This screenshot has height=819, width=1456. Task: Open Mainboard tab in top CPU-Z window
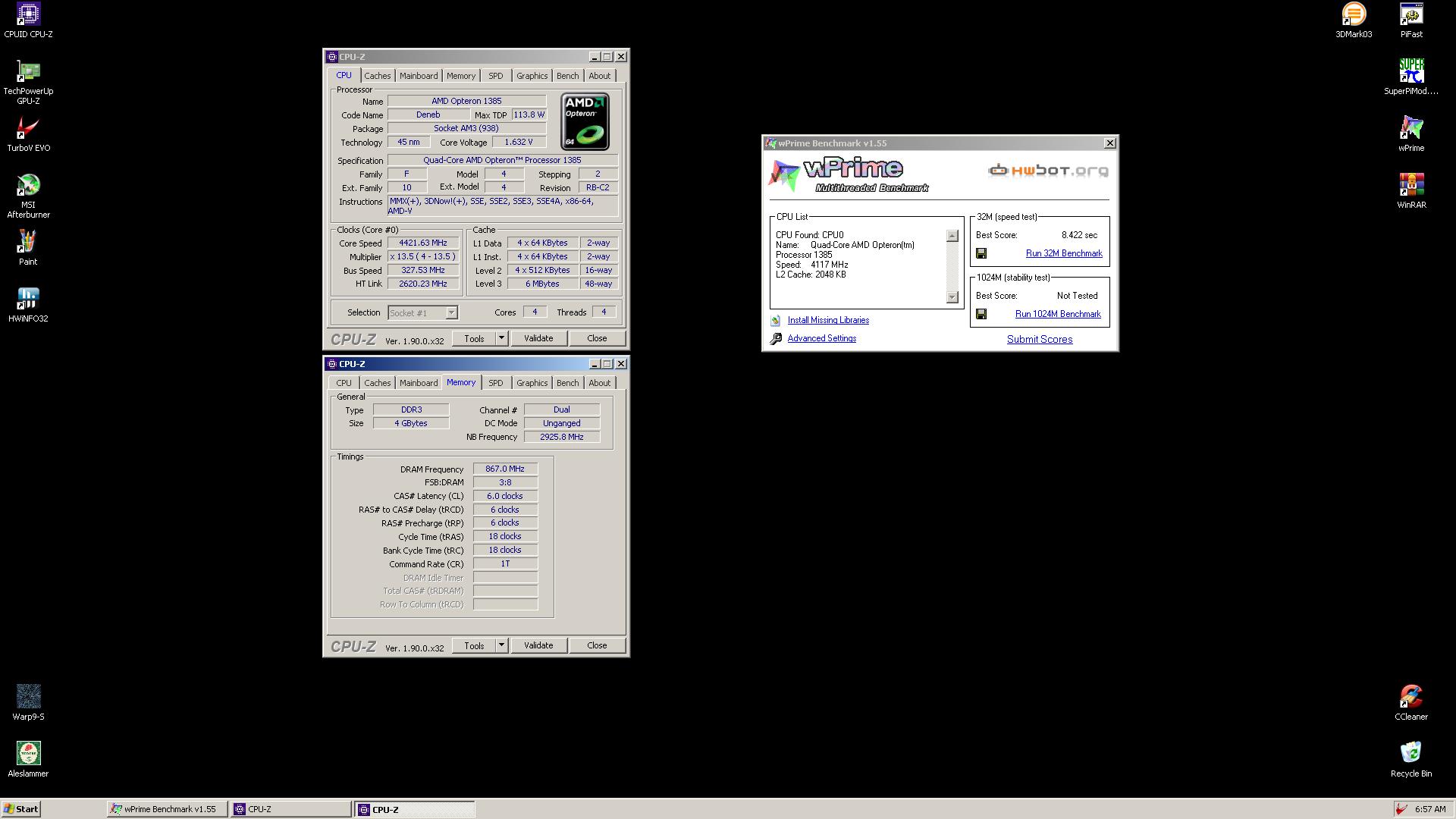[419, 76]
